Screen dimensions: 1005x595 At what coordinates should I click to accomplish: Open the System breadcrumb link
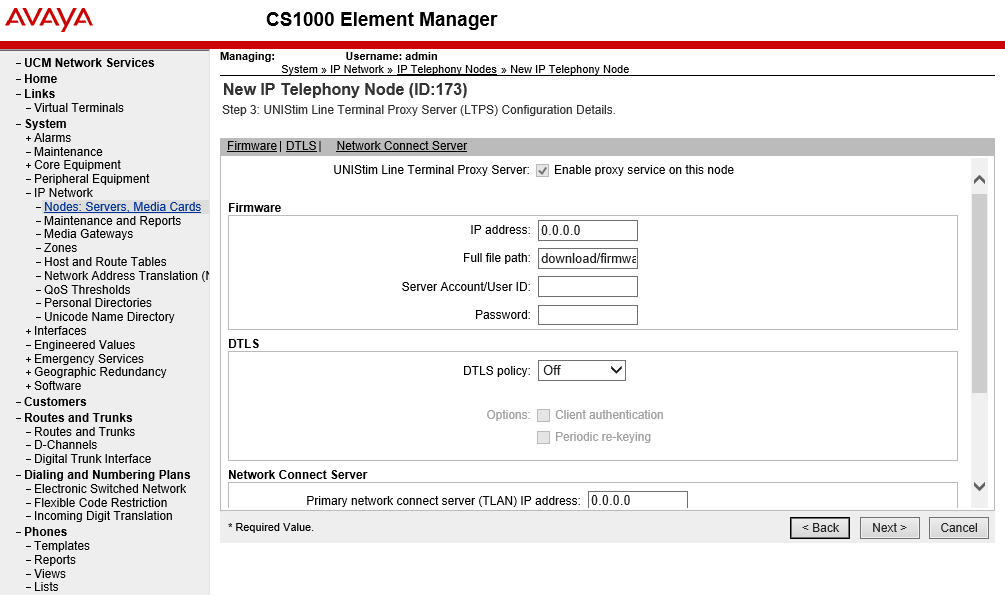coord(299,69)
